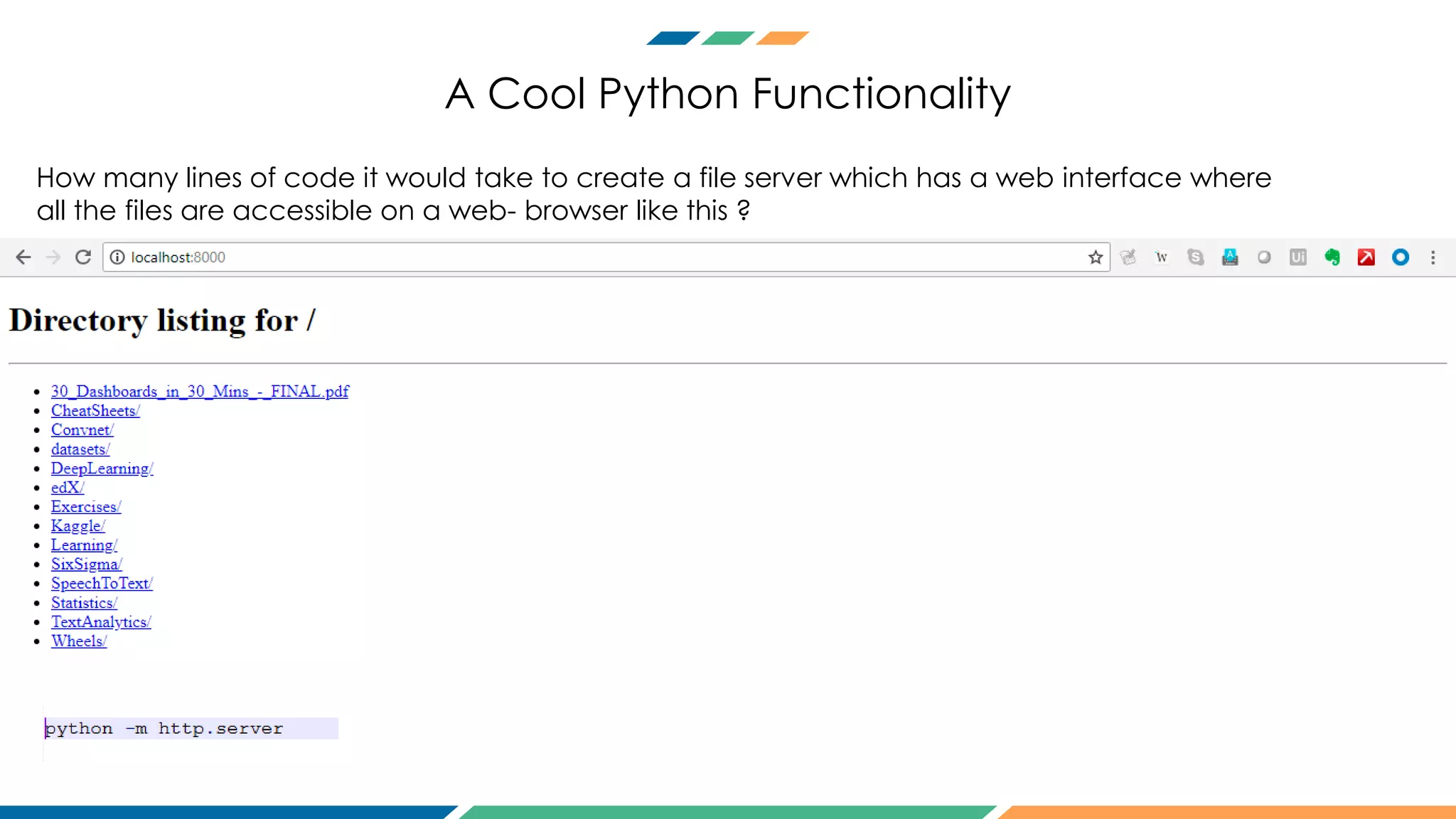Screen dimensions: 1456x819
Task: Click the python -m http.server code text
Action: (164, 729)
